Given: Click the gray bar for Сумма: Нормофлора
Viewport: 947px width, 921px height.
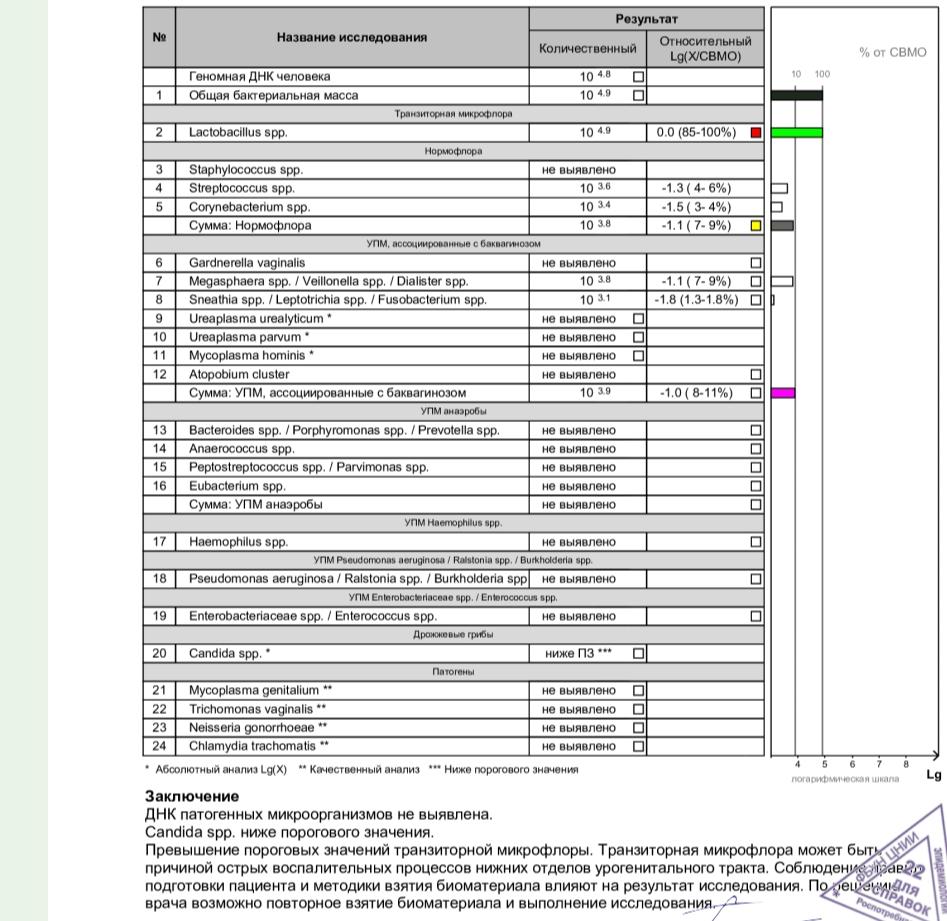Looking at the screenshot, I should 783,226.
